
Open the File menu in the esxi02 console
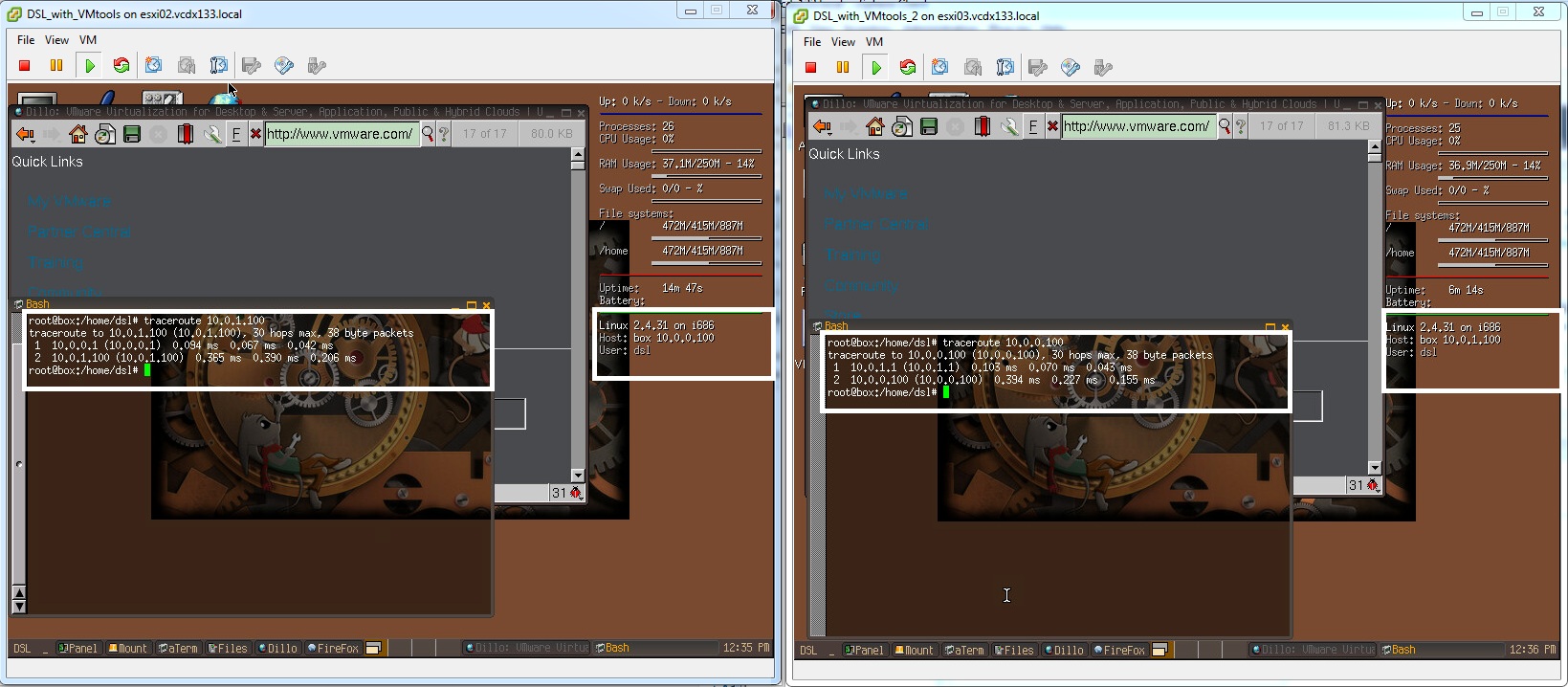point(26,40)
